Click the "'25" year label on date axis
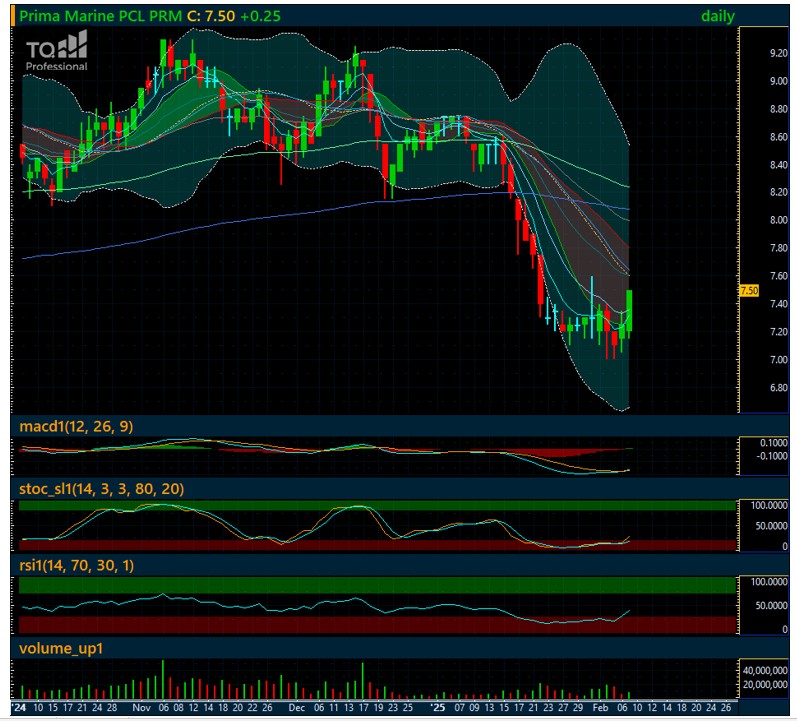Viewport: 797px width, 721px height. 437,707
